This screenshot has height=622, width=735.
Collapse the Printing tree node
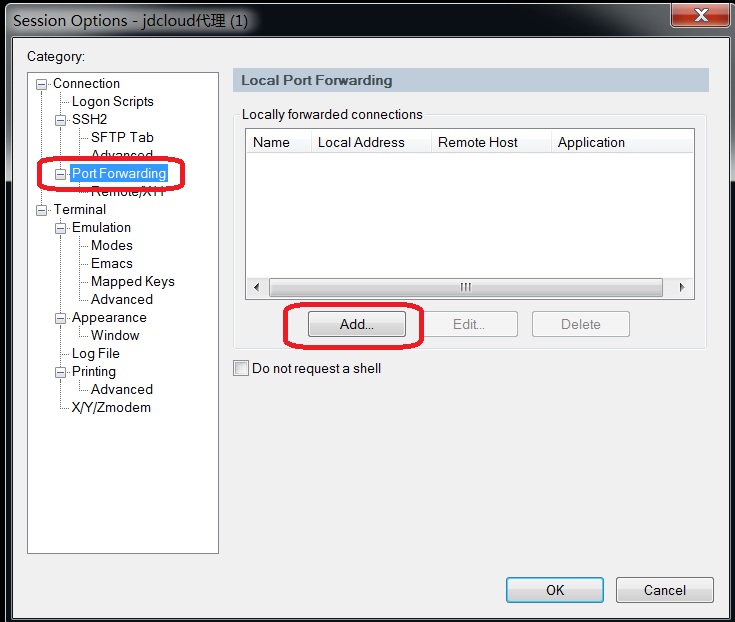(x=60, y=373)
